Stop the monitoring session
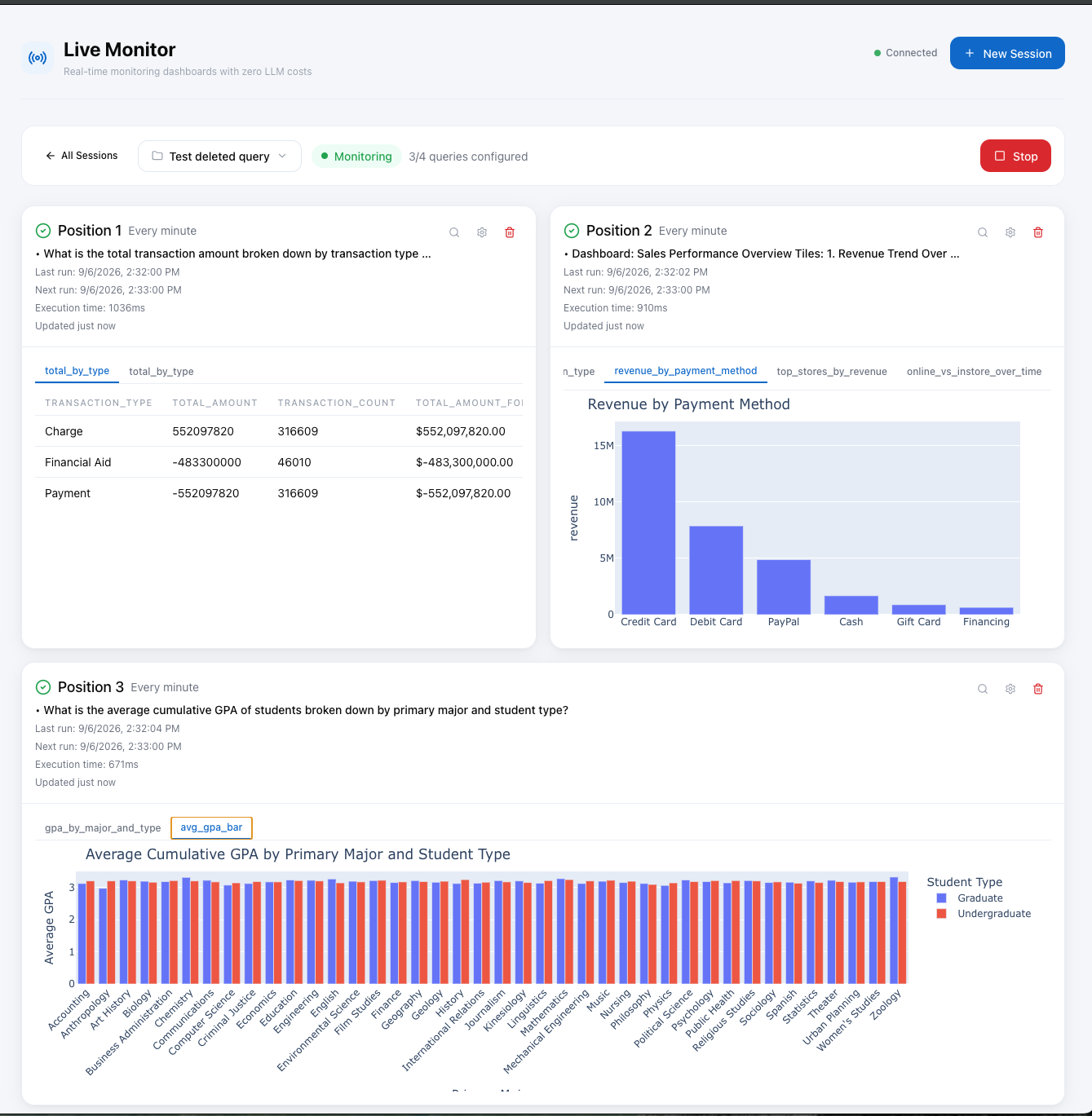Viewport: 1092px width, 1116px height. point(1015,156)
